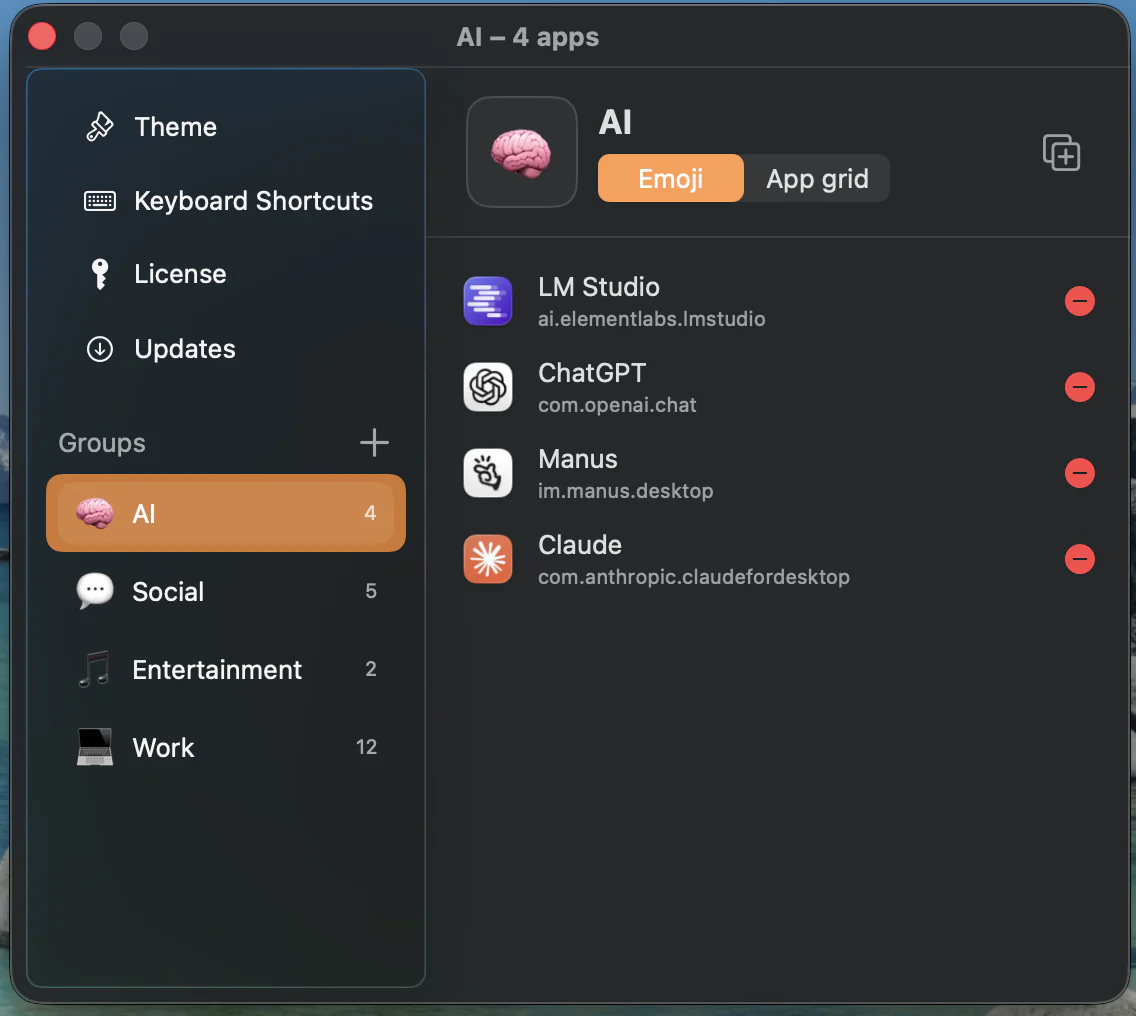Open Keyboard Shortcuts settings

(225, 201)
